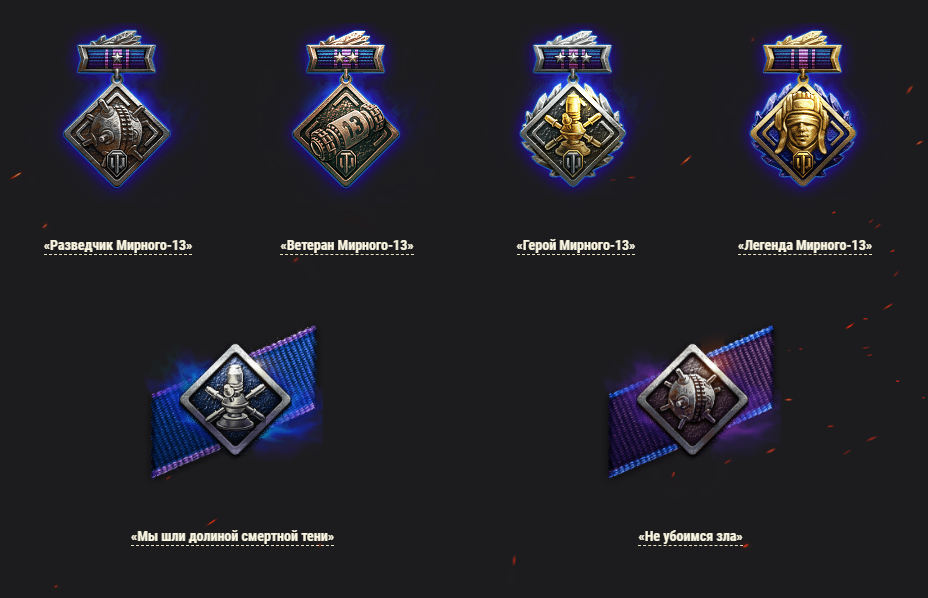Click the one-star ribbon bar above Разведчик medal
The width and height of the screenshot is (928, 598).
[117, 58]
